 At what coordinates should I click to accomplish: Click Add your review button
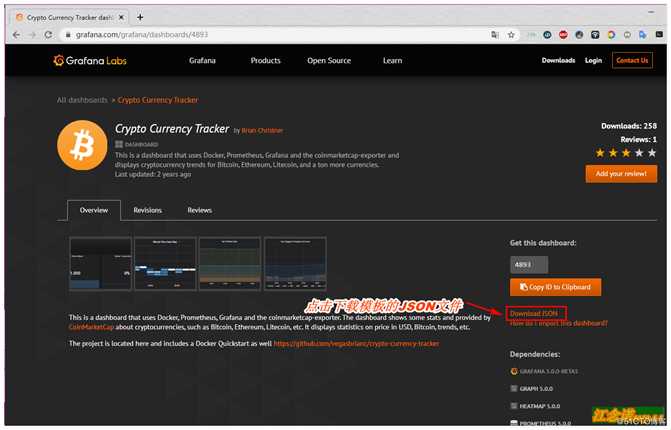[621, 174]
